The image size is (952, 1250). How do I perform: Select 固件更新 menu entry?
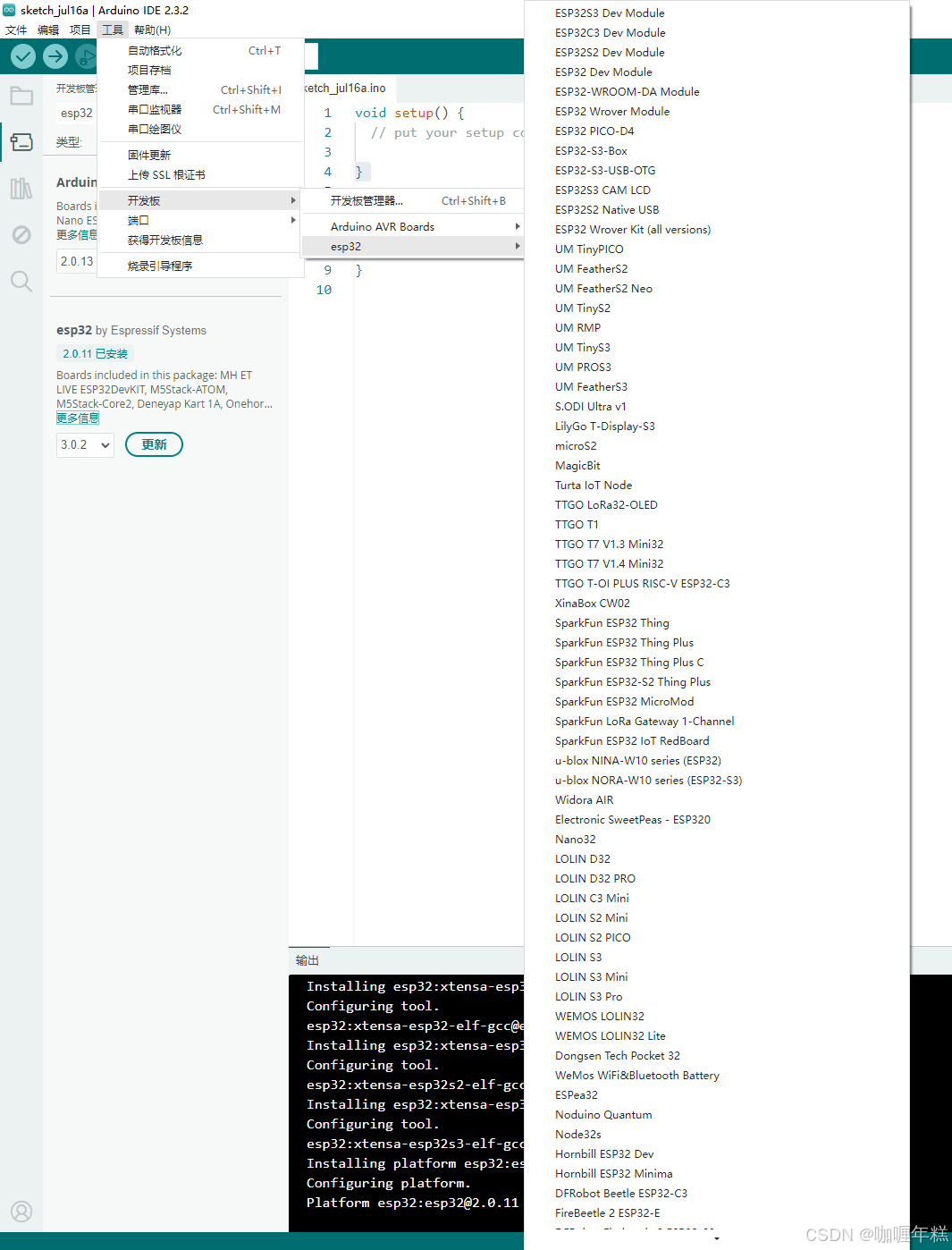198,156
